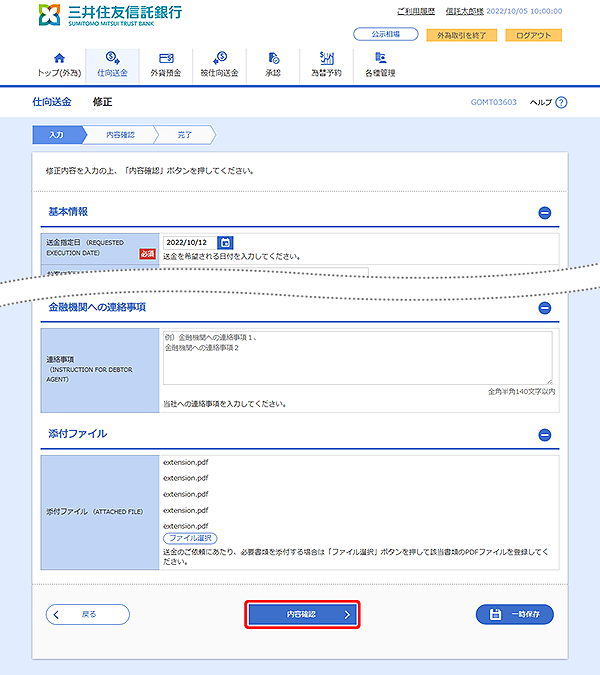600x675 pixels.
Task: Select the 入力 step indicator
Action: click(x=57, y=135)
